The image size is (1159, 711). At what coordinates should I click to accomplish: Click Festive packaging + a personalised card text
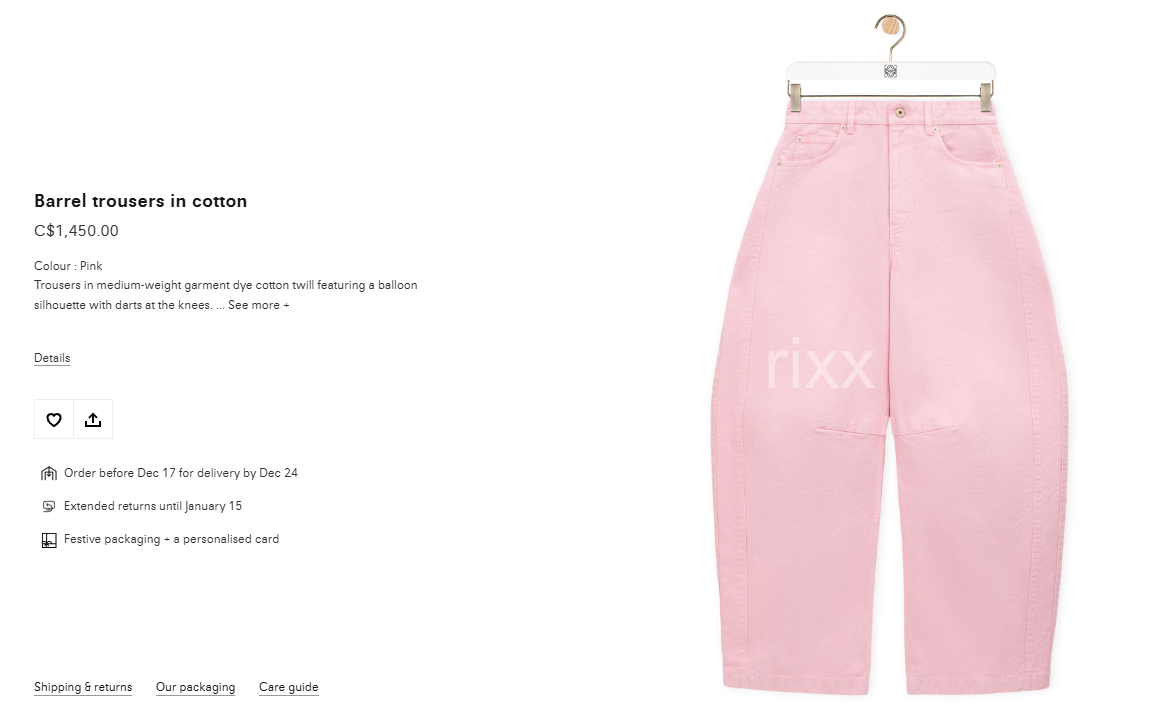pos(171,540)
